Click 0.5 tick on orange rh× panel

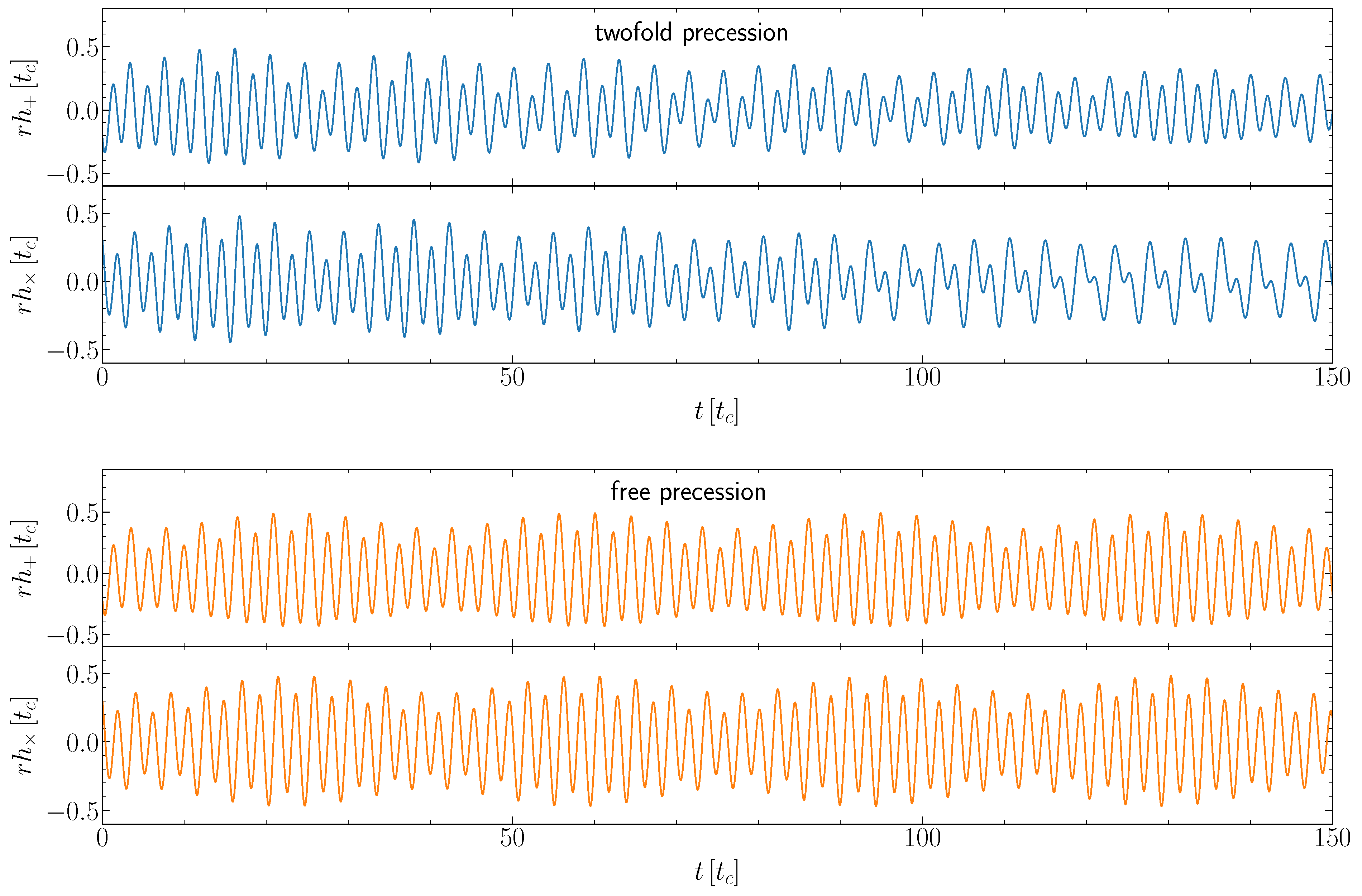[82, 675]
